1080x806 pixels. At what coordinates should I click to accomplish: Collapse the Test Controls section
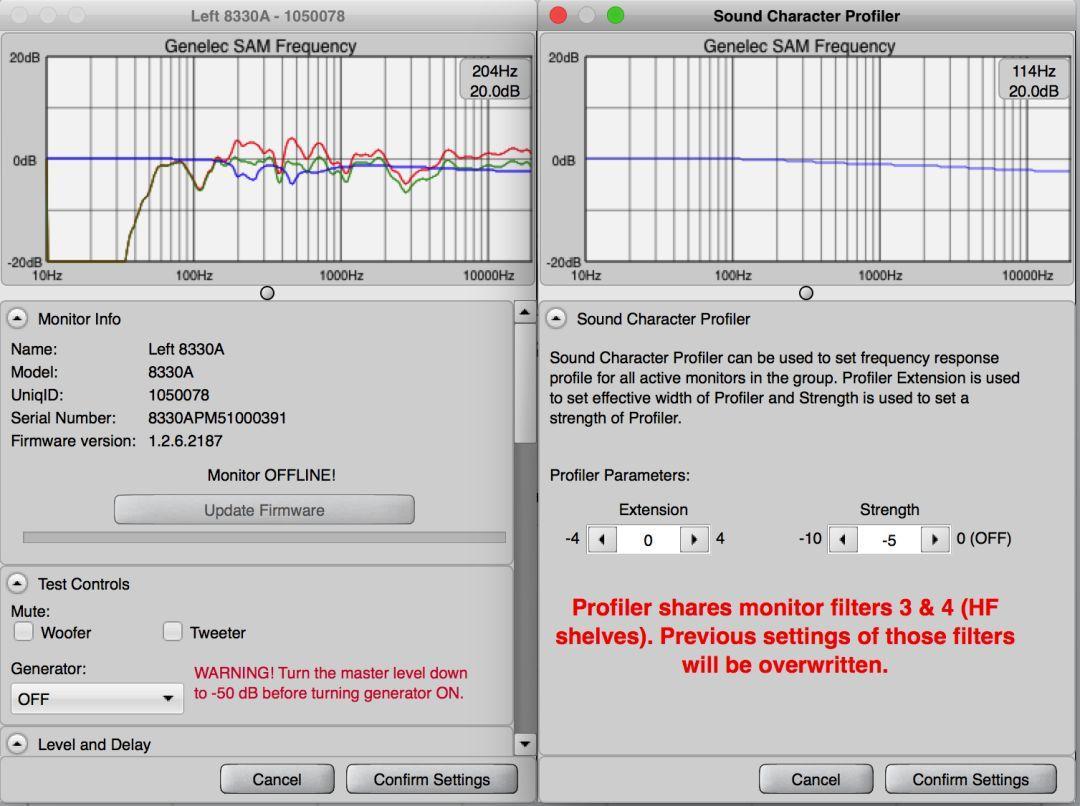coord(18,584)
